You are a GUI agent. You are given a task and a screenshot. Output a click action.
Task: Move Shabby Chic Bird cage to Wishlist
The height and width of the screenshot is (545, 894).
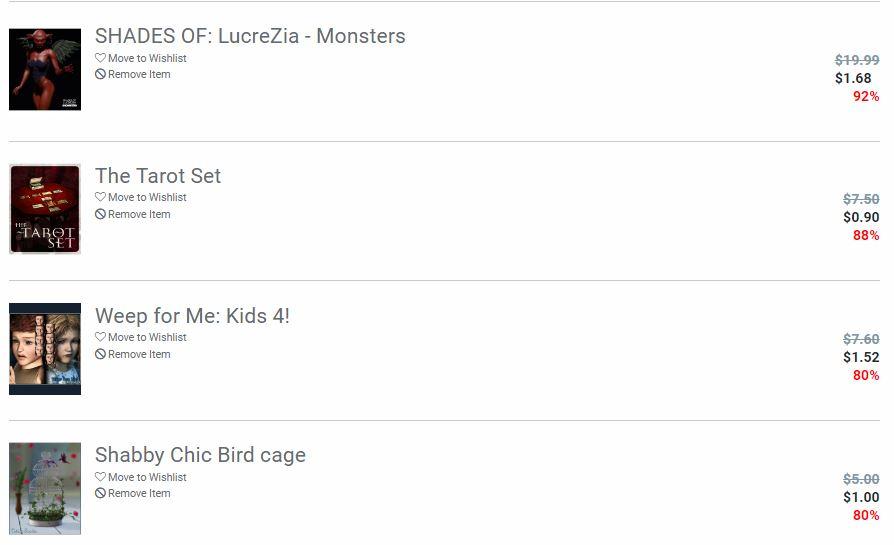point(147,477)
